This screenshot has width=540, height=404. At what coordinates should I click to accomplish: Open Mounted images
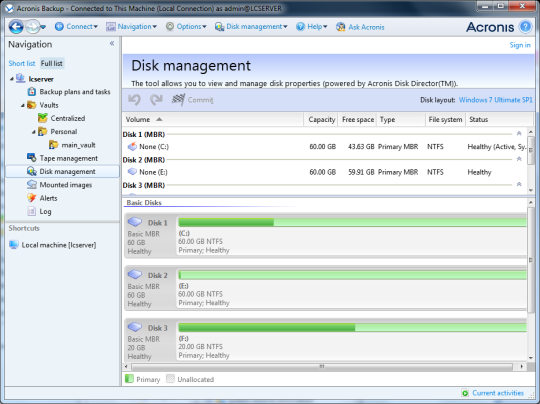tap(65, 185)
